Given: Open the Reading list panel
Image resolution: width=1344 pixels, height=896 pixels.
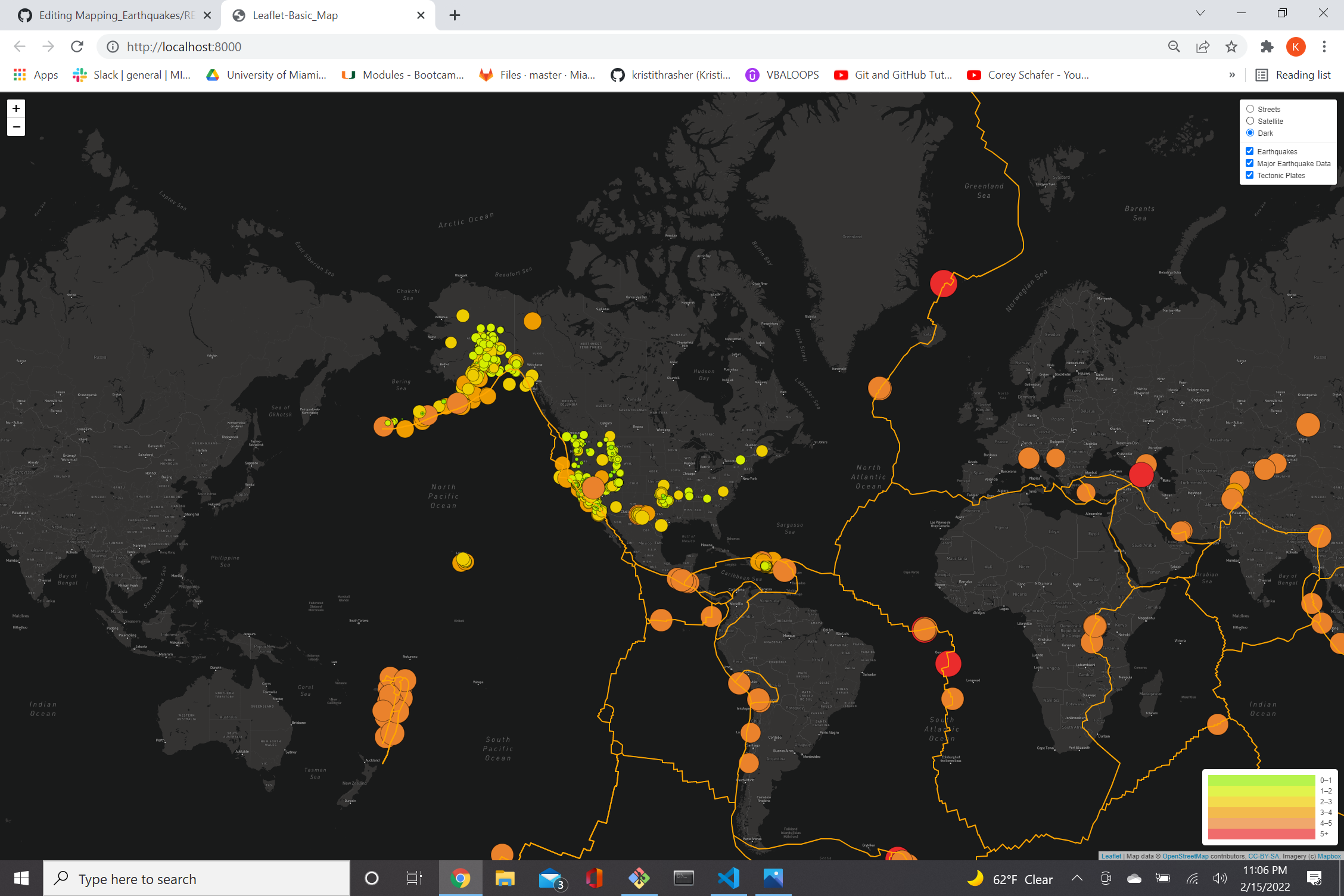Looking at the screenshot, I should (x=1294, y=74).
